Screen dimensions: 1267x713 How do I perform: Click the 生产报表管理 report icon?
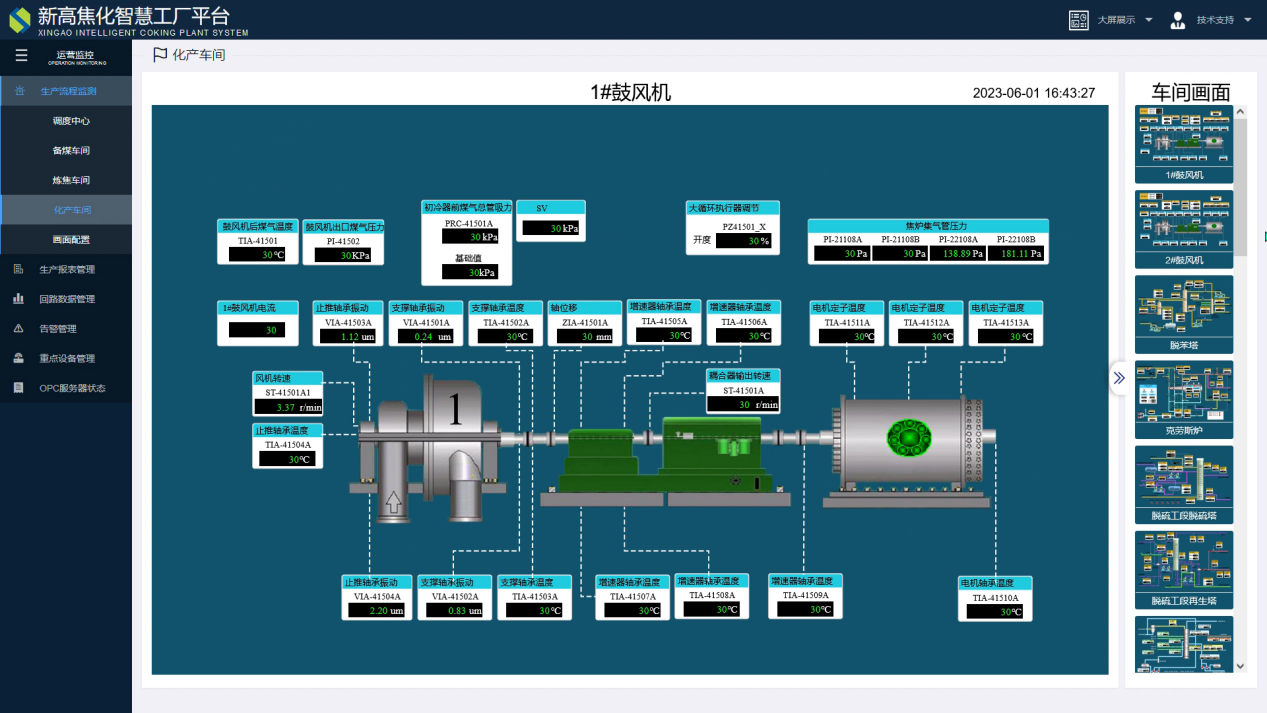(18, 269)
